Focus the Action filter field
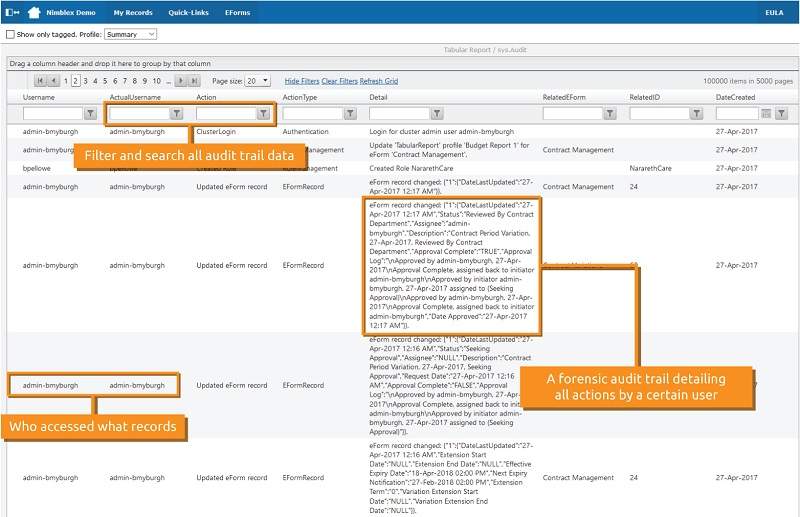 pyautogui.click(x=226, y=113)
